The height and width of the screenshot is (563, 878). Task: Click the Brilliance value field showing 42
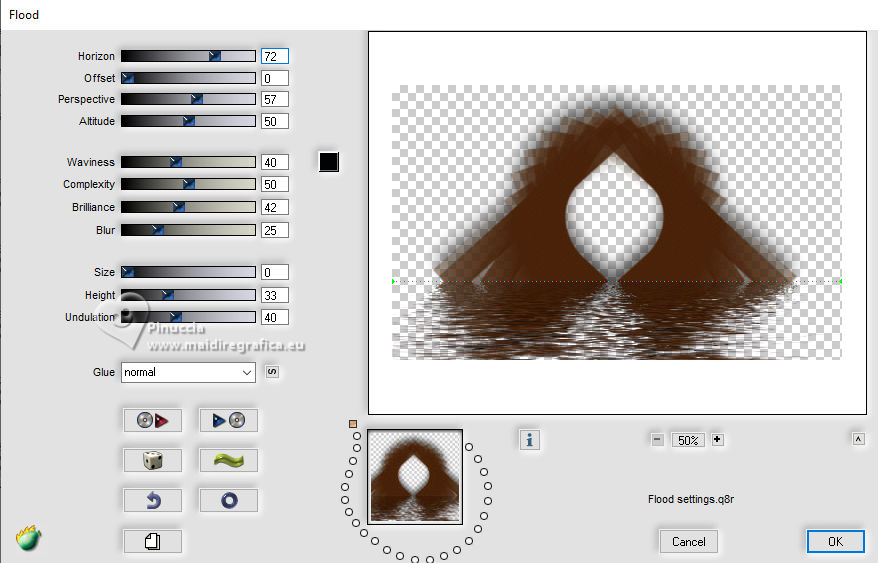pos(275,207)
